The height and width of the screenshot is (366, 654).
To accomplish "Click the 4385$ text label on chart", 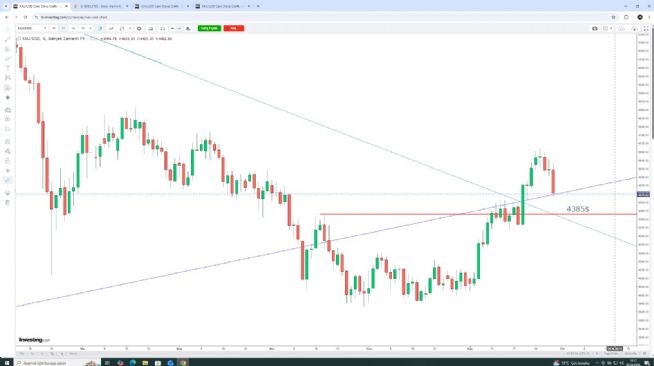I will click(x=578, y=209).
